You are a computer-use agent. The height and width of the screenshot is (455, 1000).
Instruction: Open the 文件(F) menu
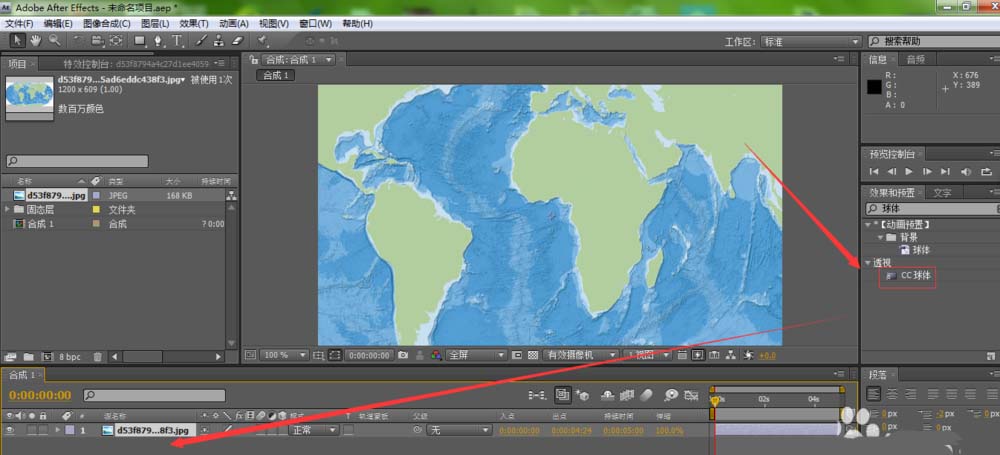[x=19, y=24]
